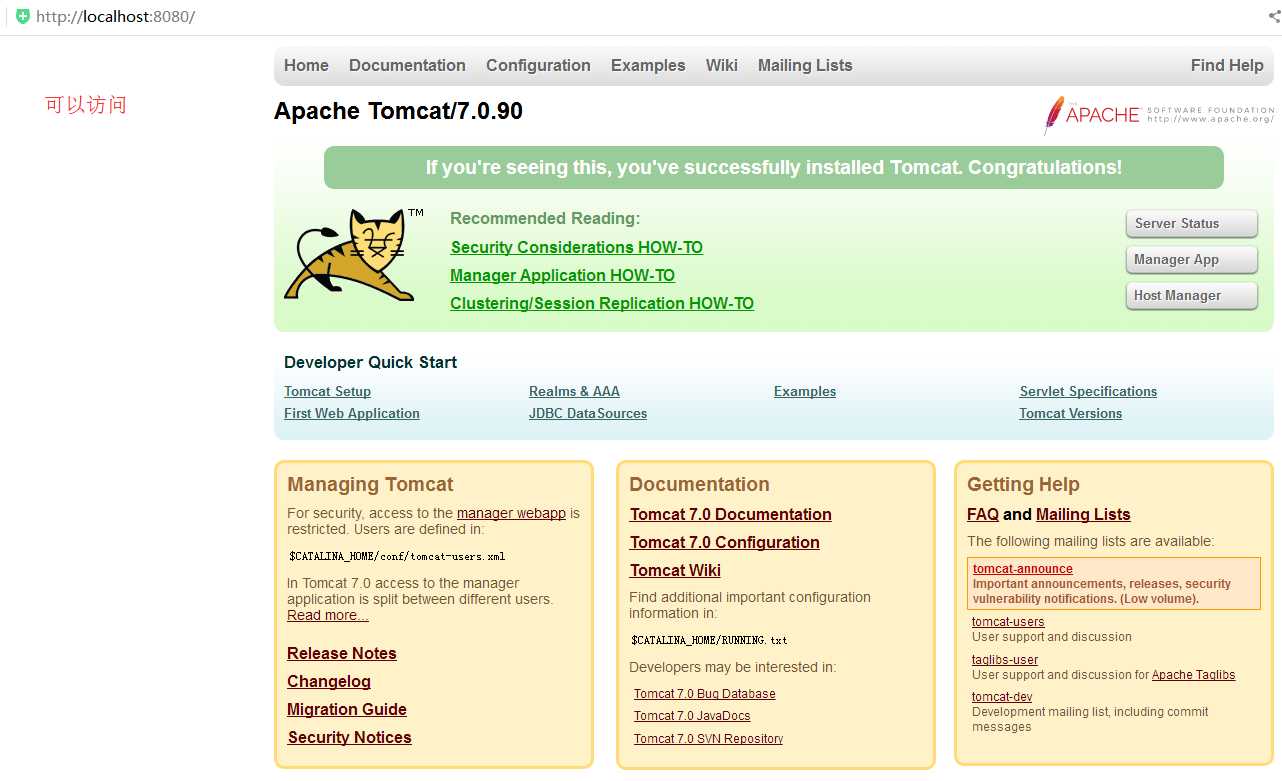Click the Managing Tomcat heading
Image resolution: width=1282 pixels, height=781 pixels.
[x=370, y=485]
